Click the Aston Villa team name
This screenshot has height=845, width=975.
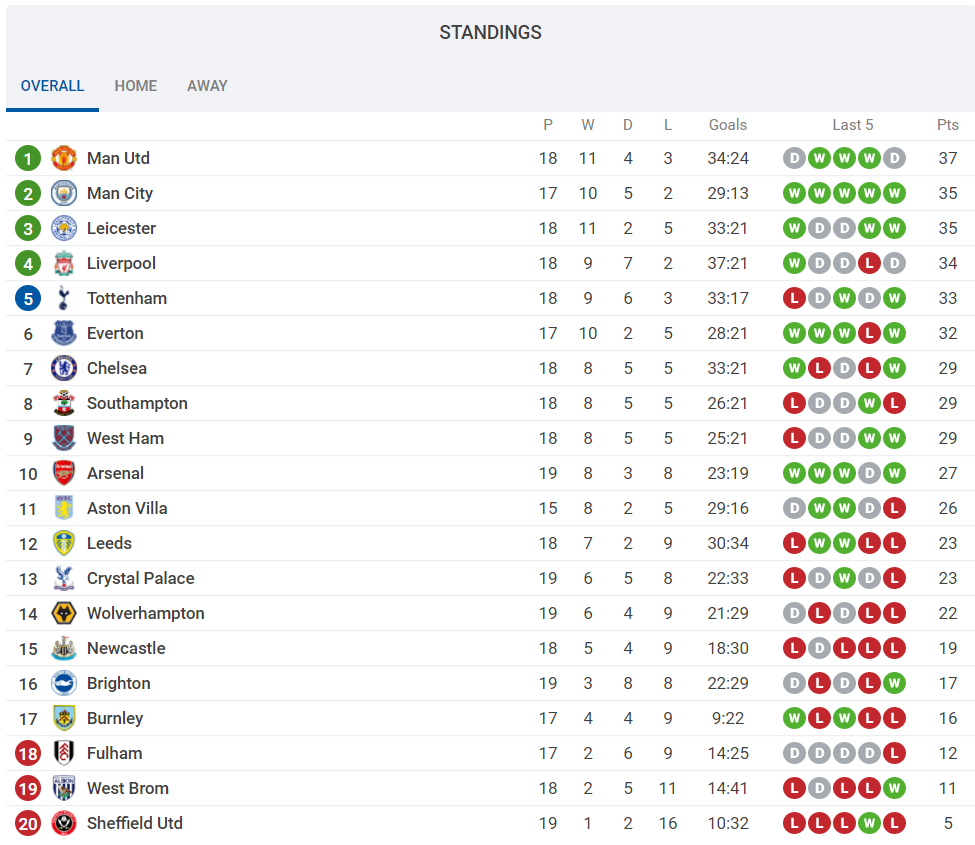coord(127,508)
